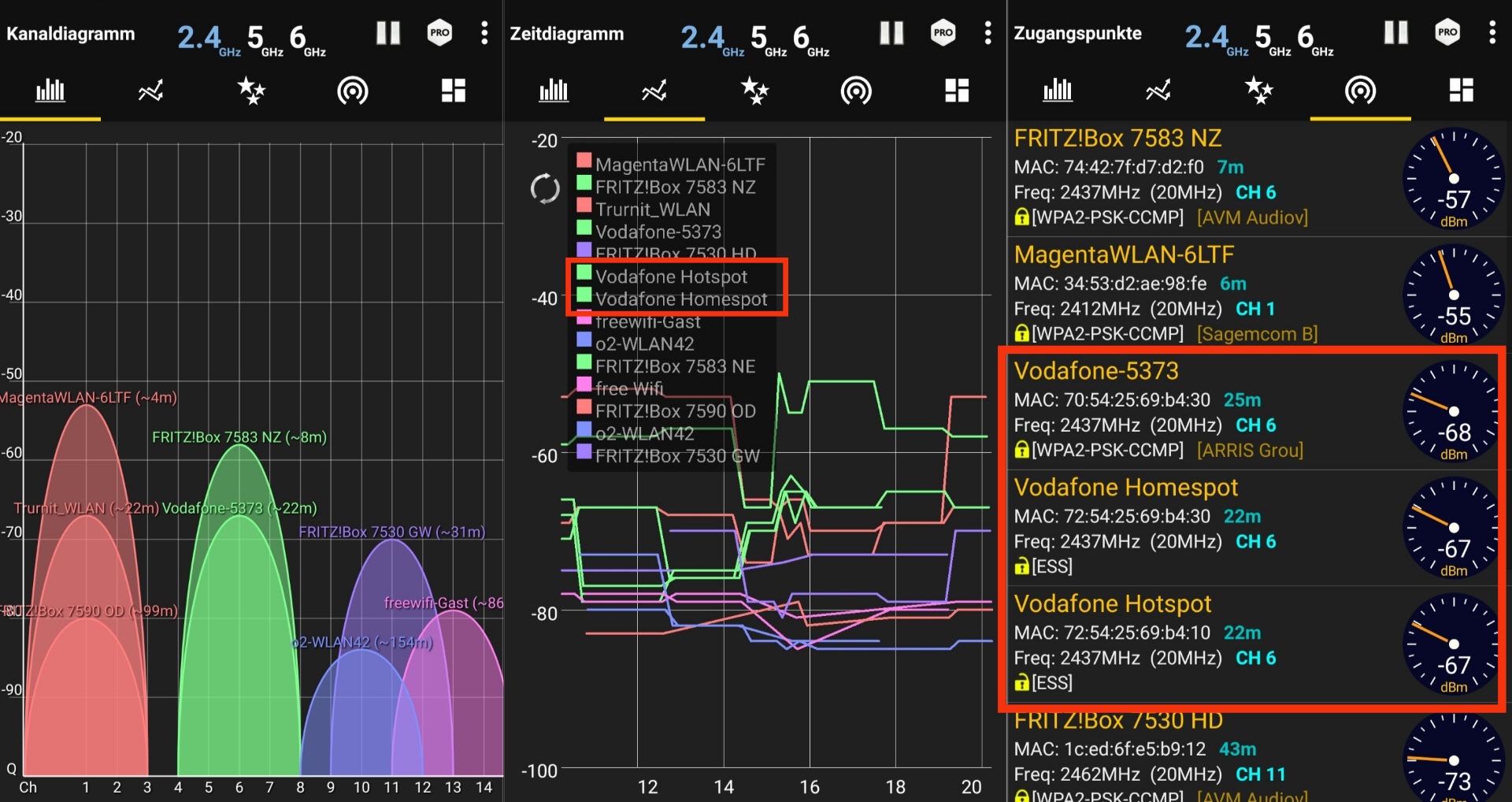Viewport: 1512px width, 802px height.
Task: Click the MagentaWLAN-6LTF legend color swatch
Action: (584, 161)
